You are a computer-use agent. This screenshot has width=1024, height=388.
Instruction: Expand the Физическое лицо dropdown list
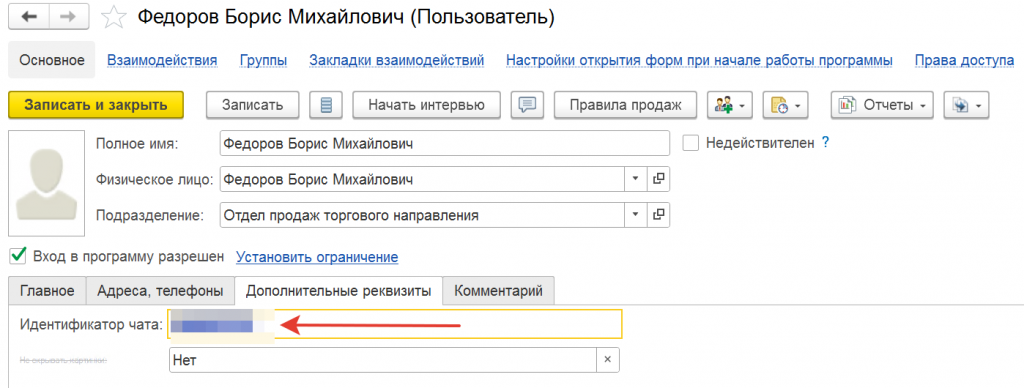[x=636, y=178]
